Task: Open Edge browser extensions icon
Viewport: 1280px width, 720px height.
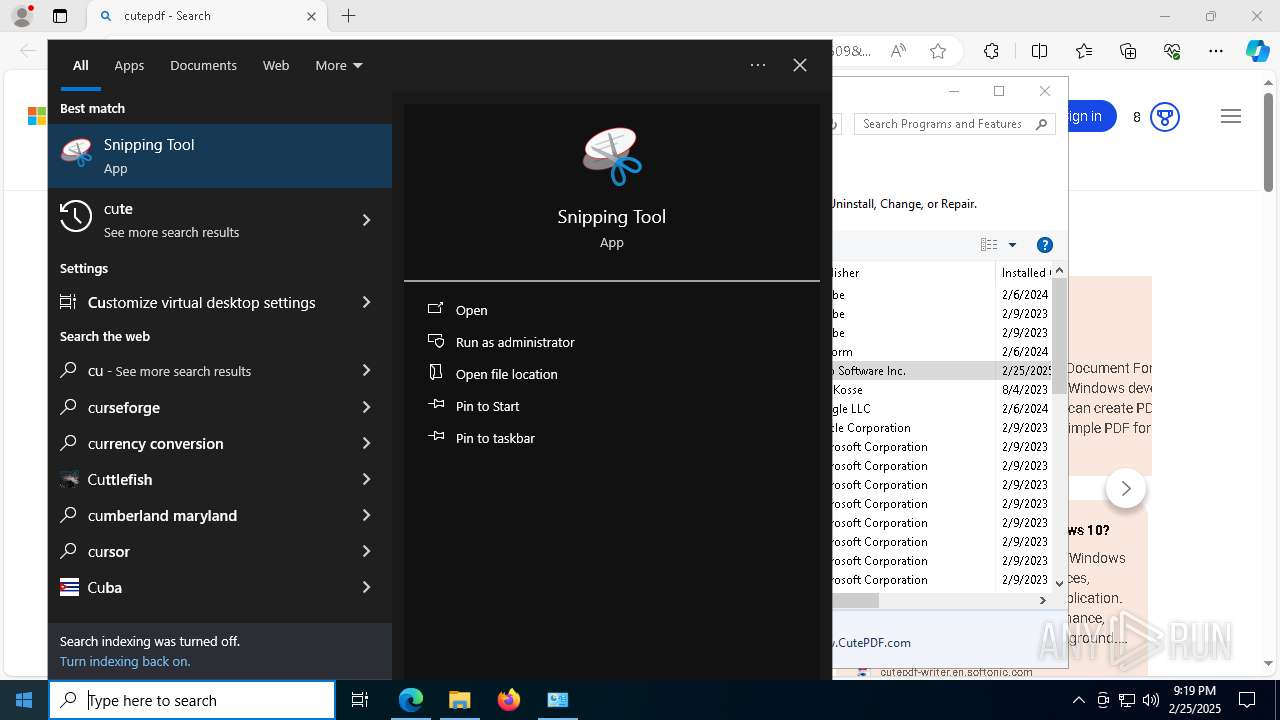Action: [x=991, y=51]
